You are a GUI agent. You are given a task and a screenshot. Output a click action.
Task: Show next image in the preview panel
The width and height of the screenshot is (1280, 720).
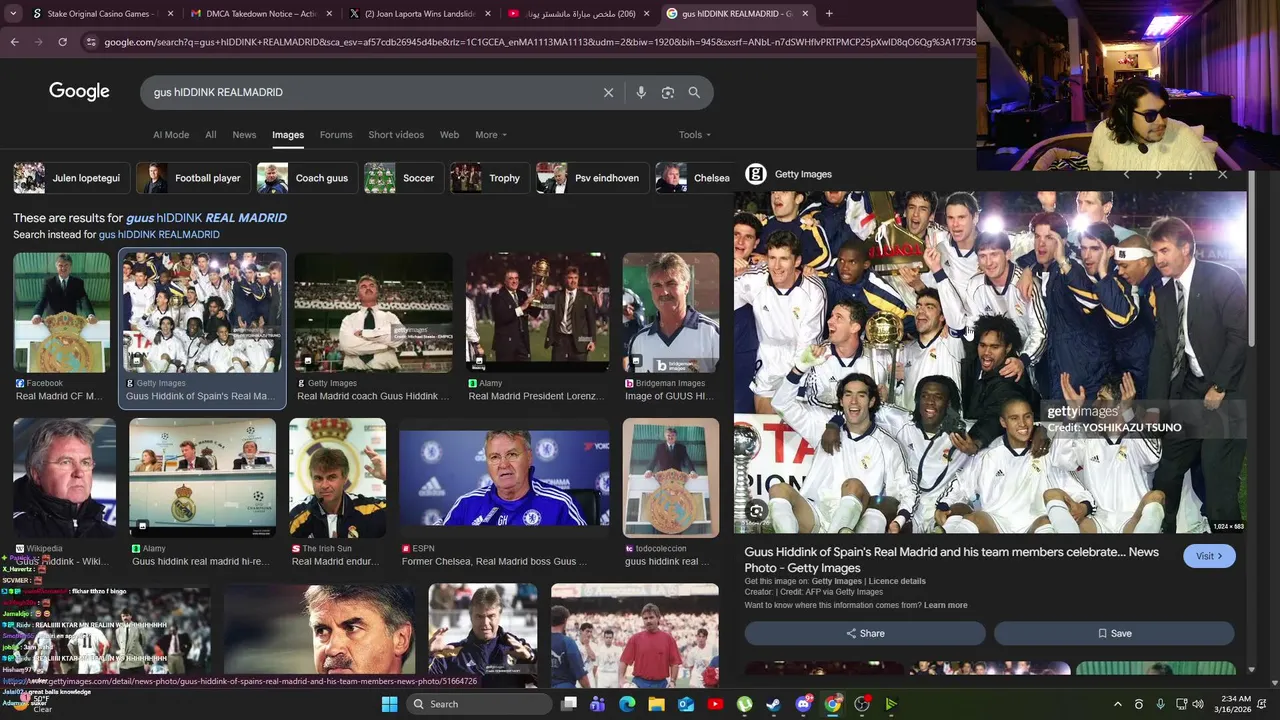click(1158, 174)
